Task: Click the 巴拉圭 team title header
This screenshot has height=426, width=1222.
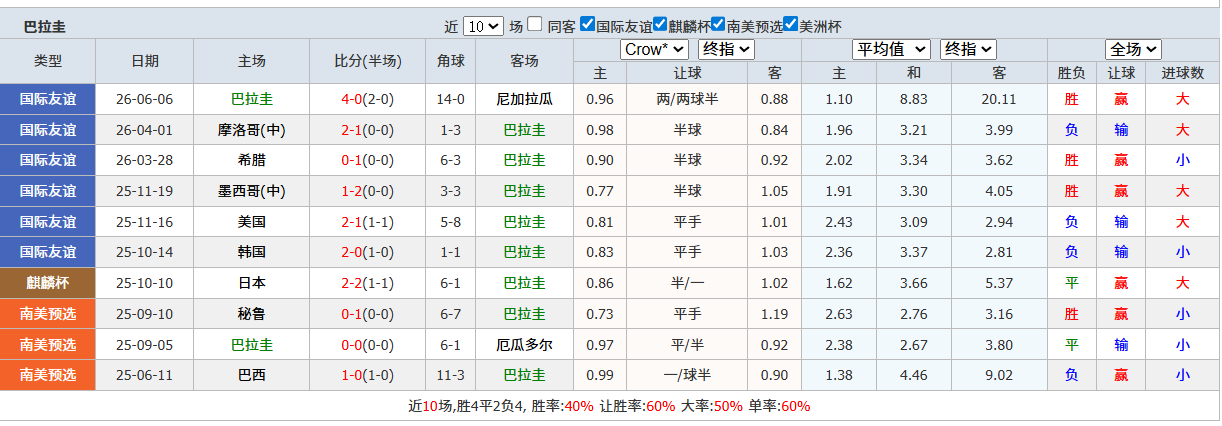Action: coord(45,27)
